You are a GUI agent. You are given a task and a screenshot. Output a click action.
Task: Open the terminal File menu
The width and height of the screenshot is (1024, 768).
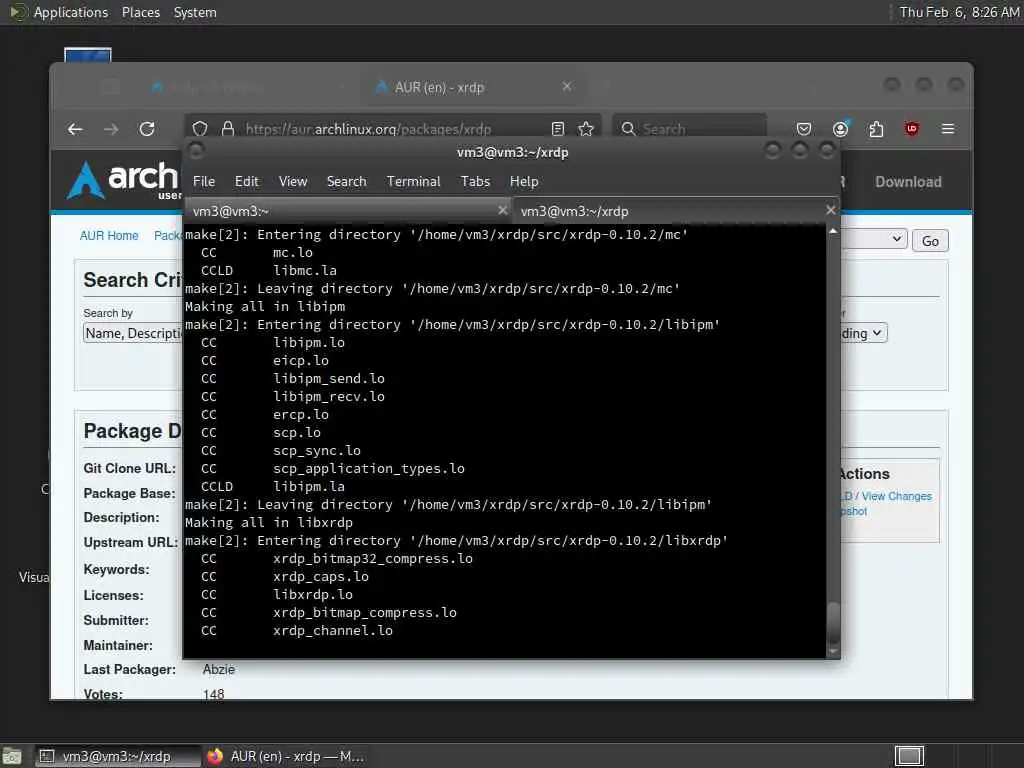pyautogui.click(x=204, y=182)
